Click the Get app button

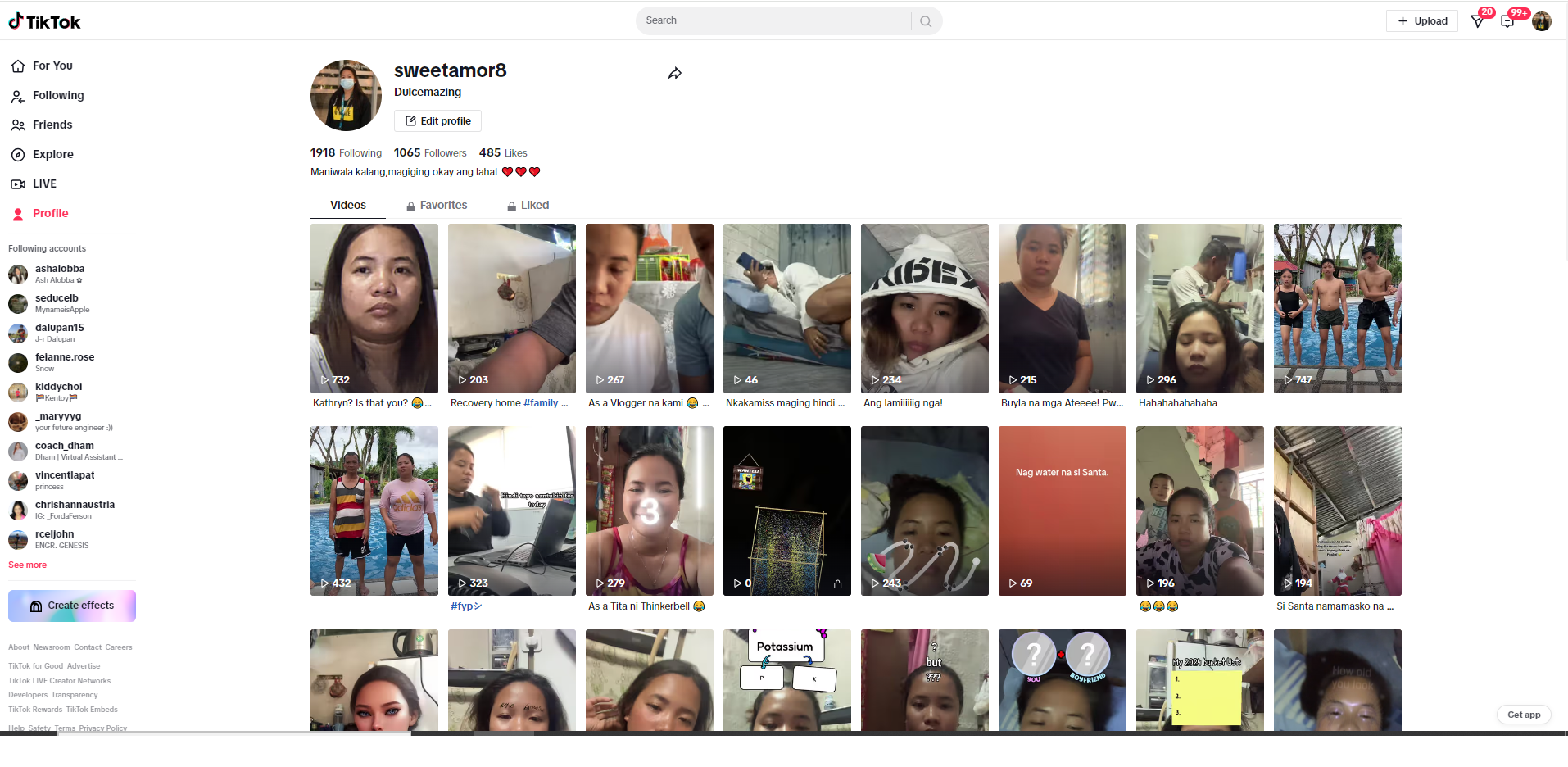click(x=1524, y=715)
